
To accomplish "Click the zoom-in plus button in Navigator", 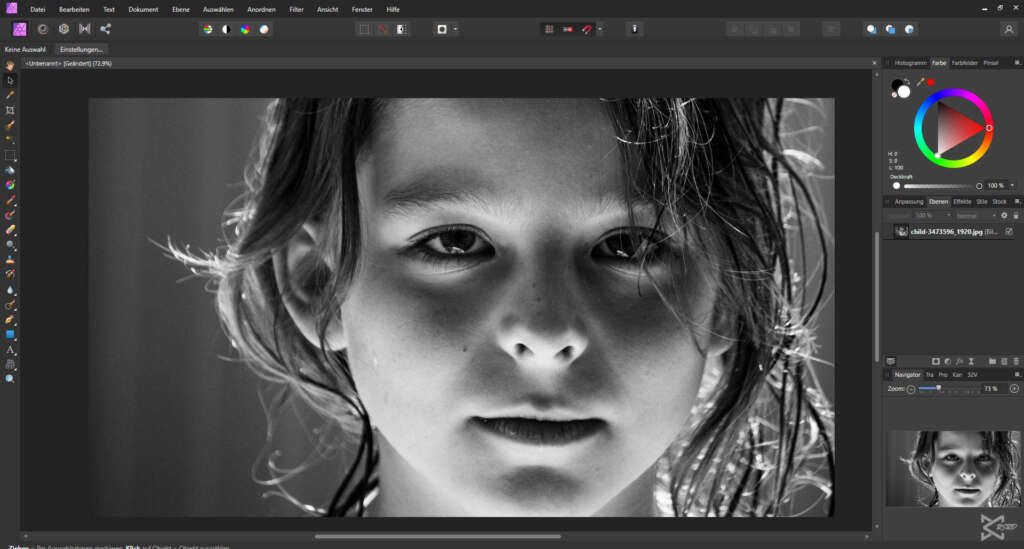I will [1014, 388].
